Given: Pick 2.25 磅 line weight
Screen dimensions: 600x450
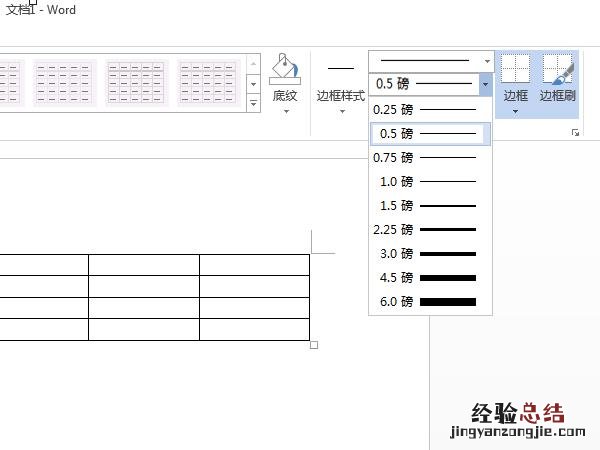Looking at the screenshot, I should 430,230.
